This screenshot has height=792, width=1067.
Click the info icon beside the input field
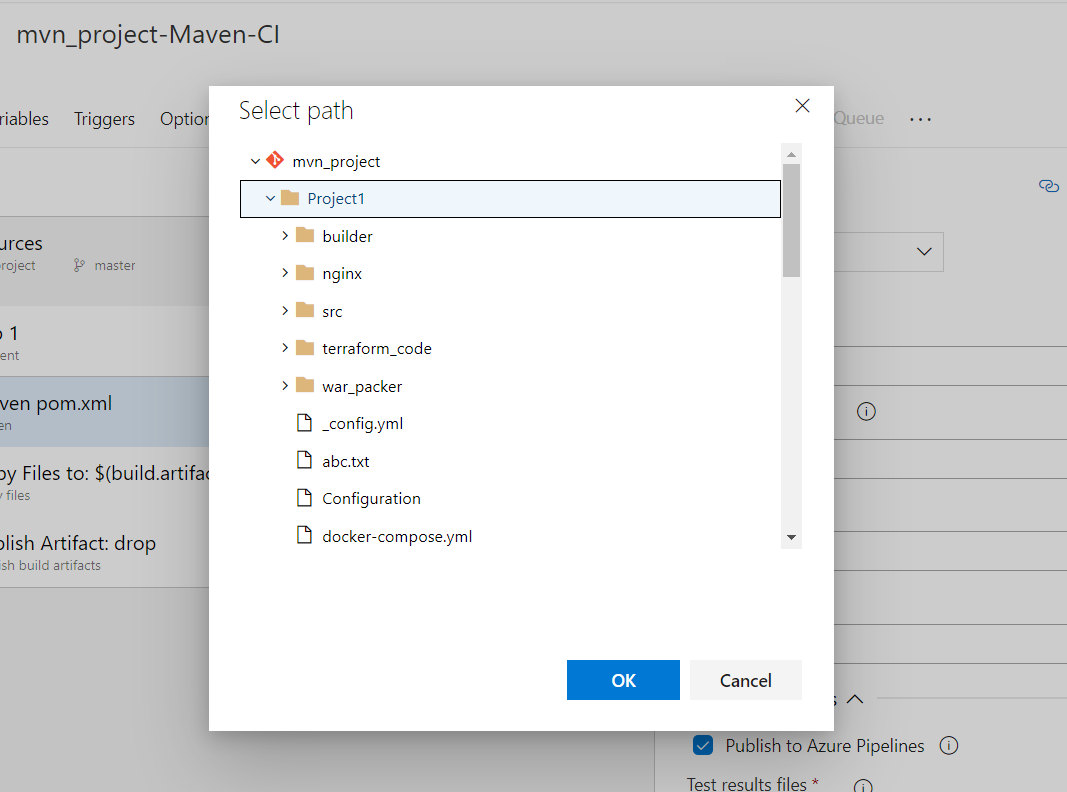coord(866,411)
